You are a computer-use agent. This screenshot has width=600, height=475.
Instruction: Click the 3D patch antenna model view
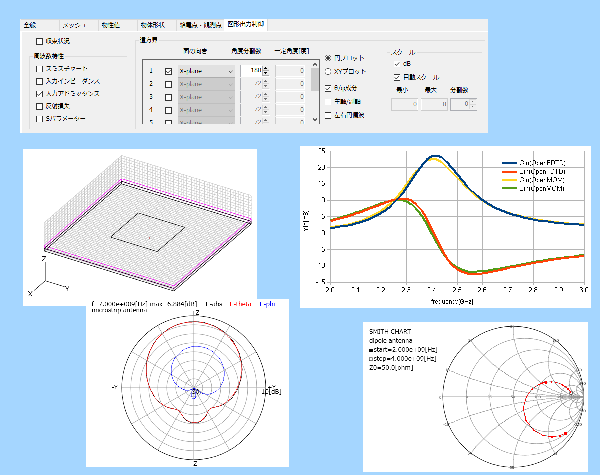[x=140, y=227]
